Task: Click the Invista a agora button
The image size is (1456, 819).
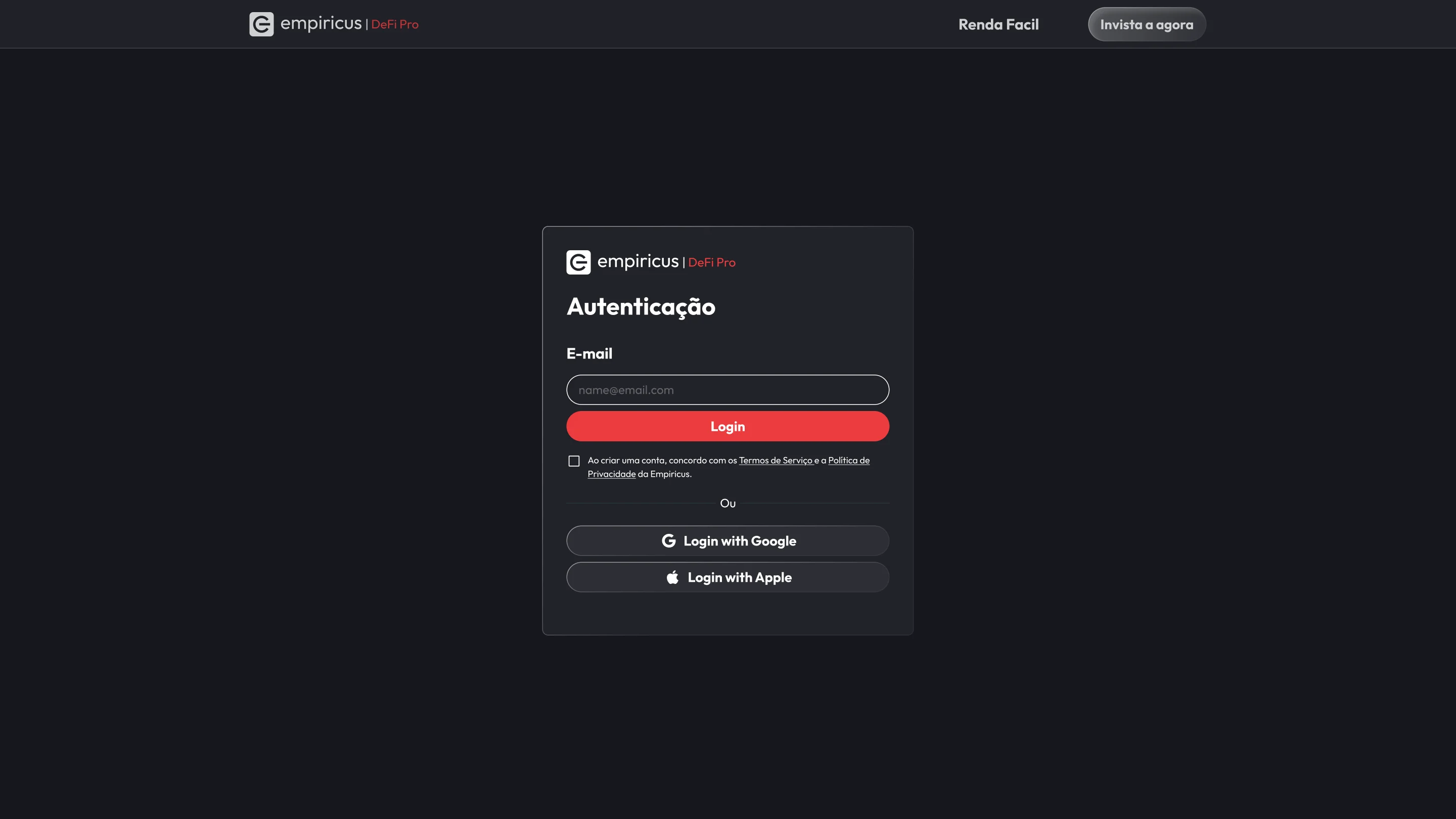Action: 1147,24
